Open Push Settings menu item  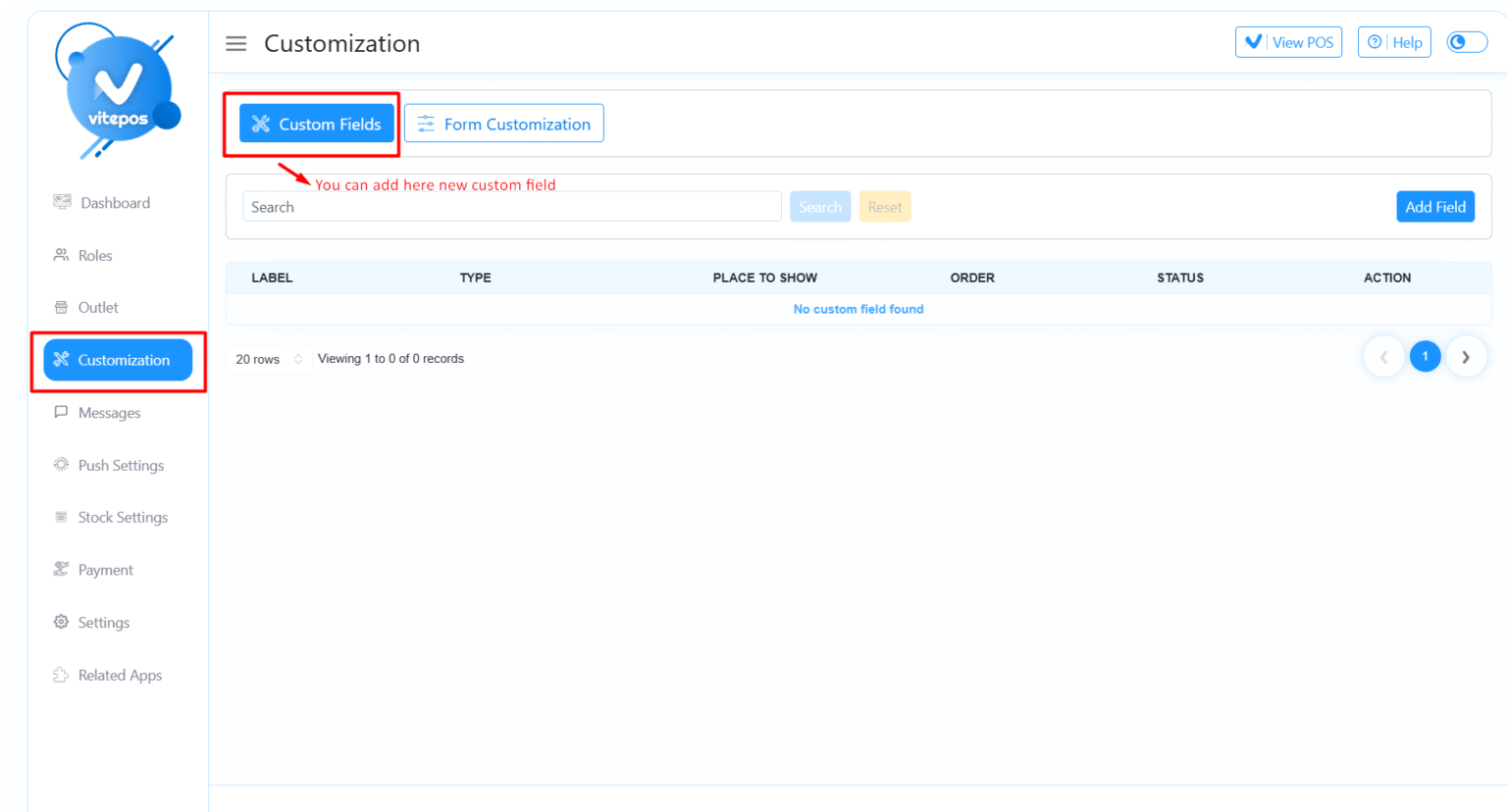109,465
